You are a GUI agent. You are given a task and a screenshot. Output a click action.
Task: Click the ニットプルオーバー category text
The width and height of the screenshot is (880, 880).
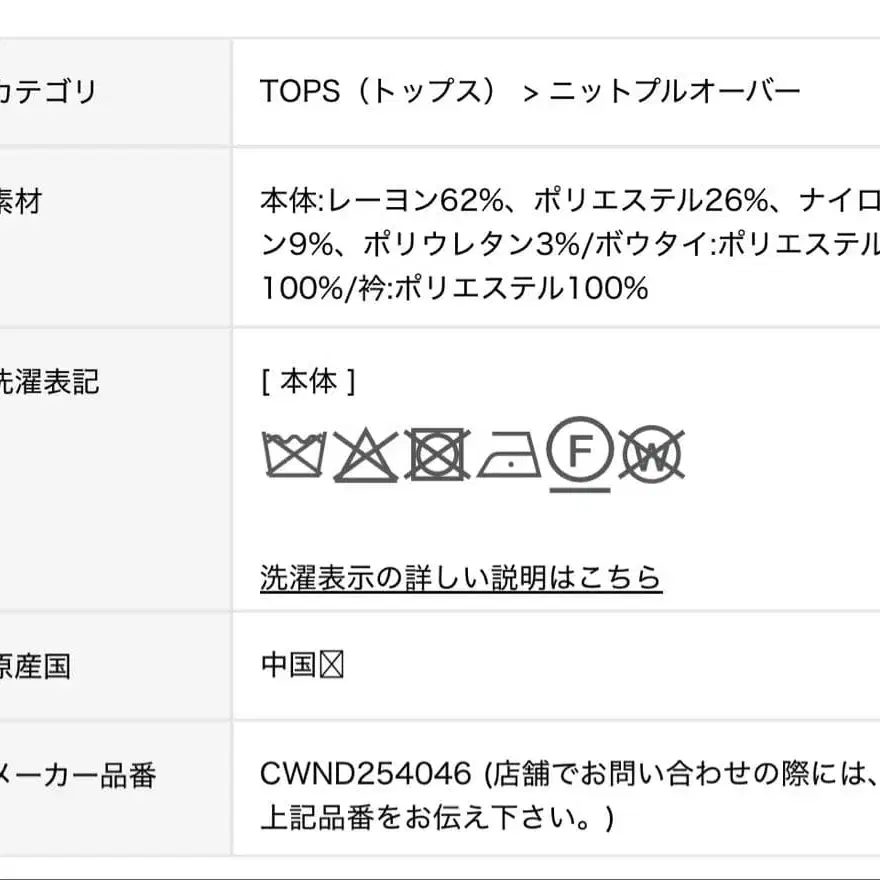pyautogui.click(x=676, y=92)
